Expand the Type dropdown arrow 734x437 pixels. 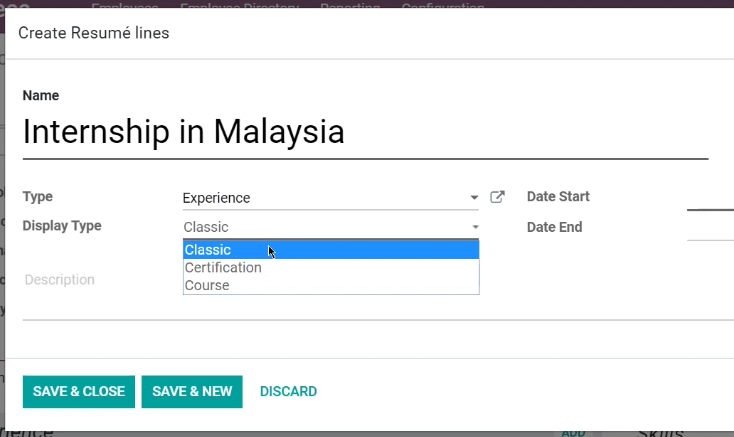click(x=474, y=198)
